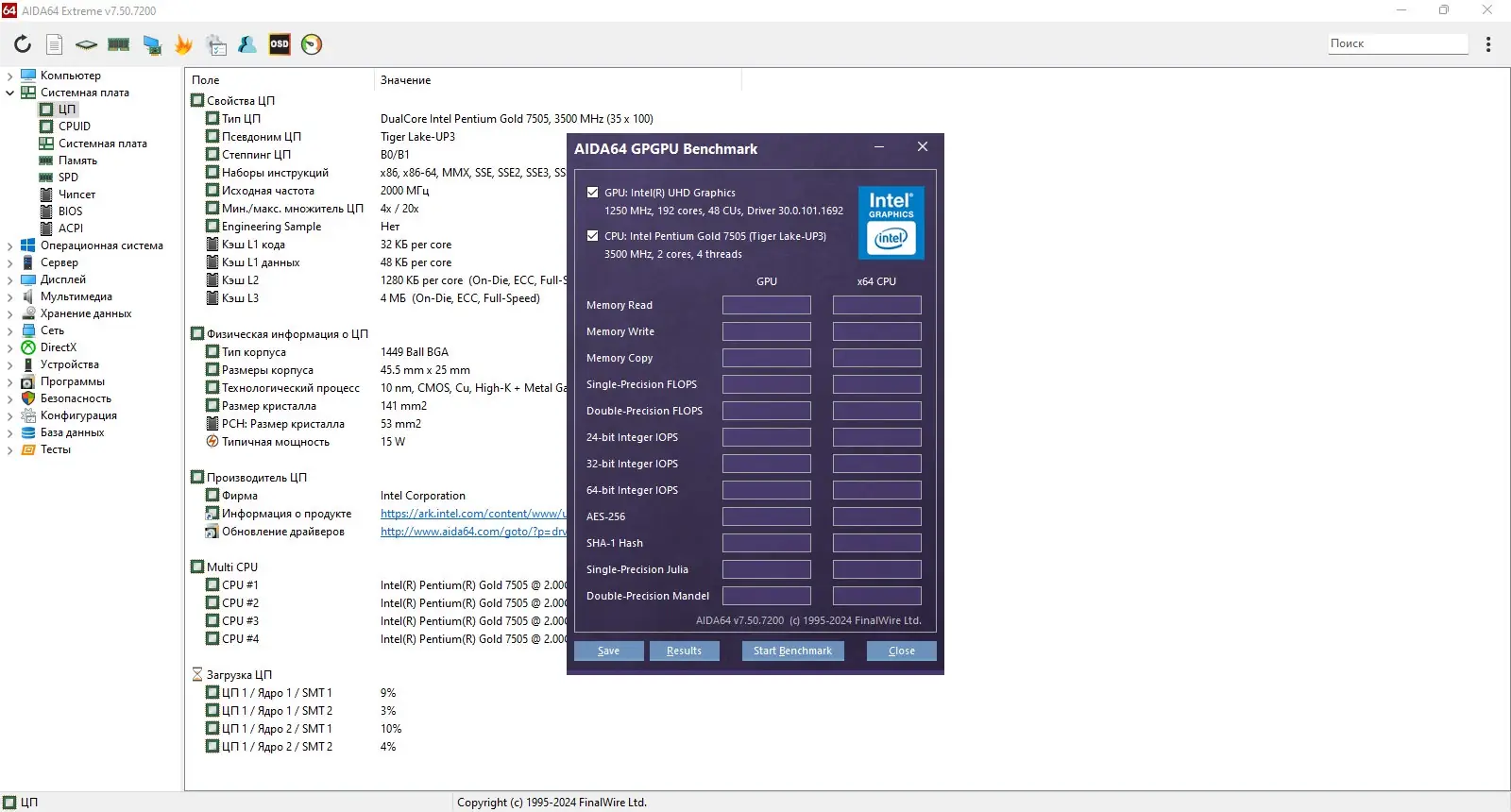Uncheck the CPU Intel Pentium Gold 7505 checkbox
Screen dimensions: 1511x812
[592, 236]
